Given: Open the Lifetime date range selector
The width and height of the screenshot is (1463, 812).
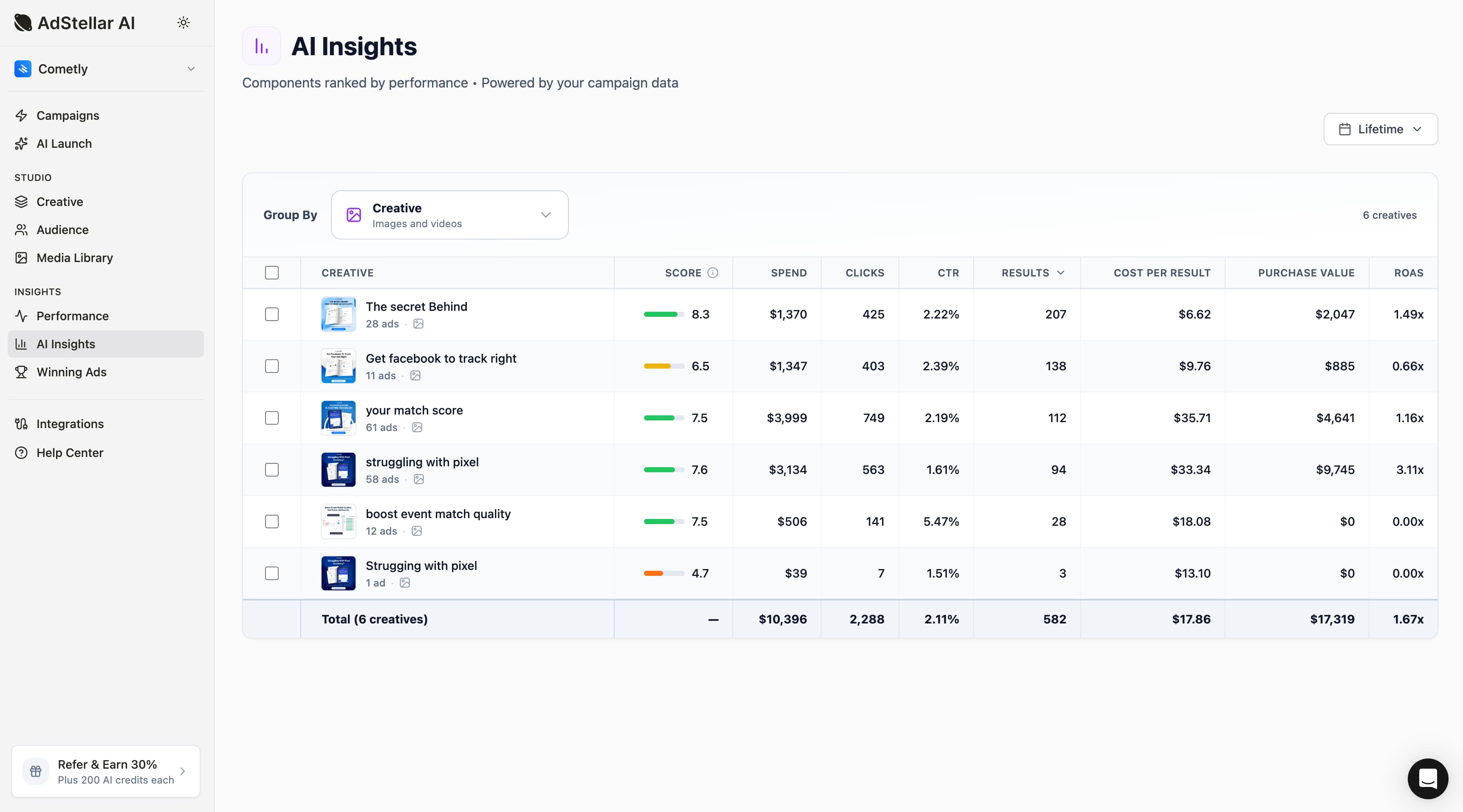Looking at the screenshot, I should pyautogui.click(x=1380, y=129).
